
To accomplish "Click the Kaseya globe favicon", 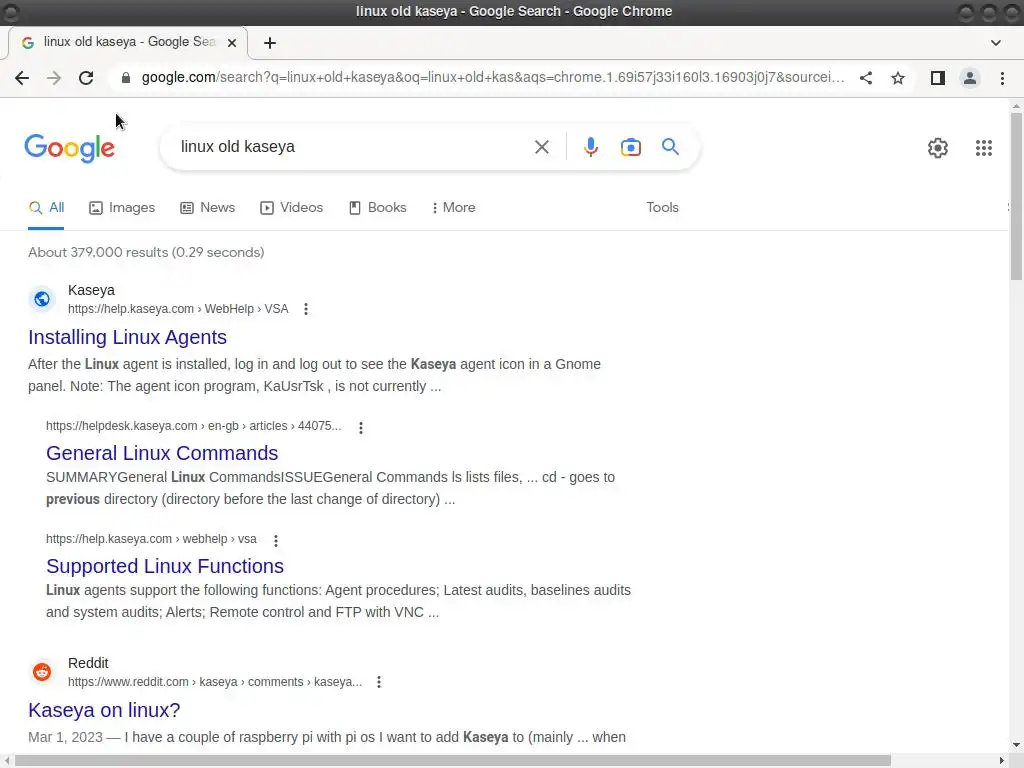I will coord(42,299).
